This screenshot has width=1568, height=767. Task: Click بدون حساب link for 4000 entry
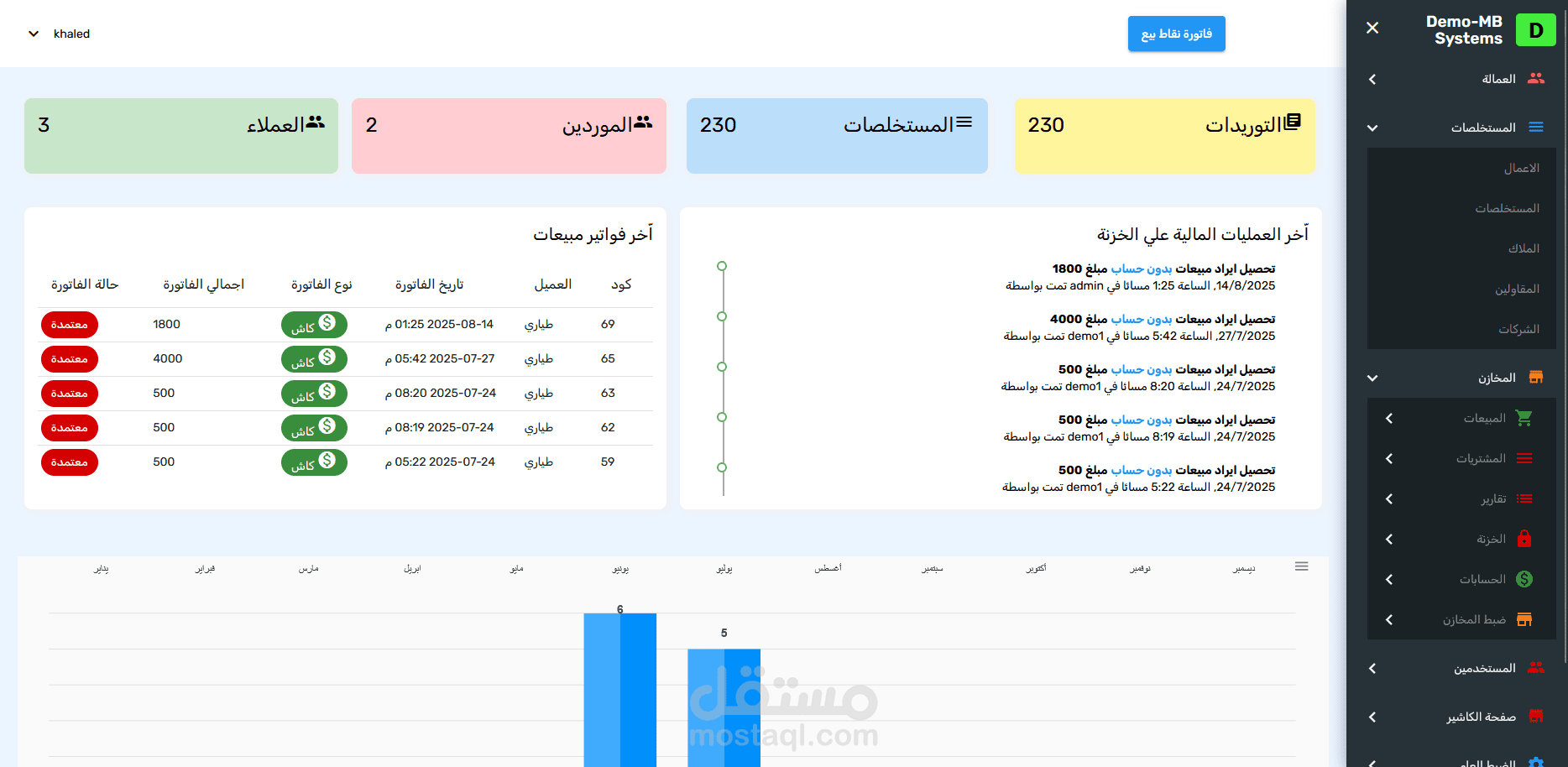pos(1142,319)
